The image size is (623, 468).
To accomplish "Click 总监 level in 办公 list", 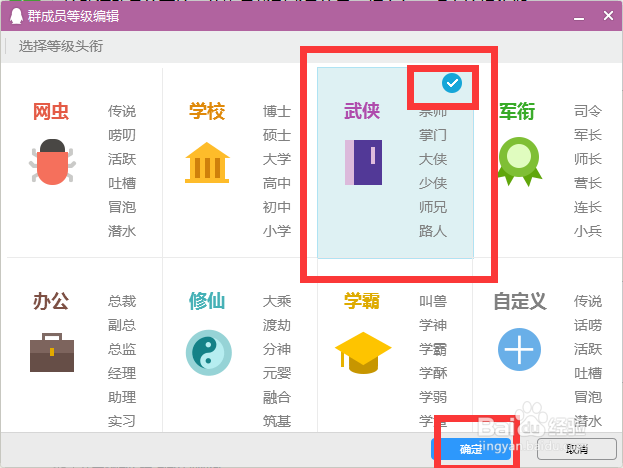I will [x=122, y=349].
